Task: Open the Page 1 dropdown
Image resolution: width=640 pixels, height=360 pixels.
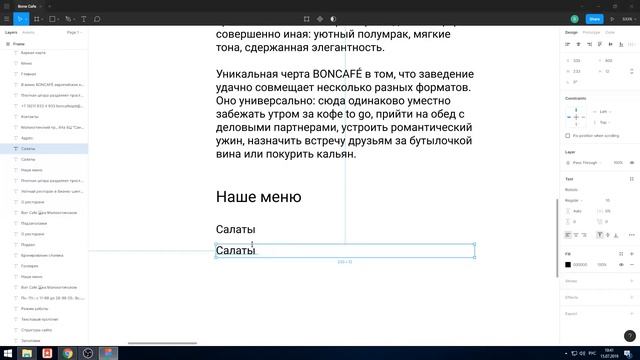Action: click(x=74, y=32)
